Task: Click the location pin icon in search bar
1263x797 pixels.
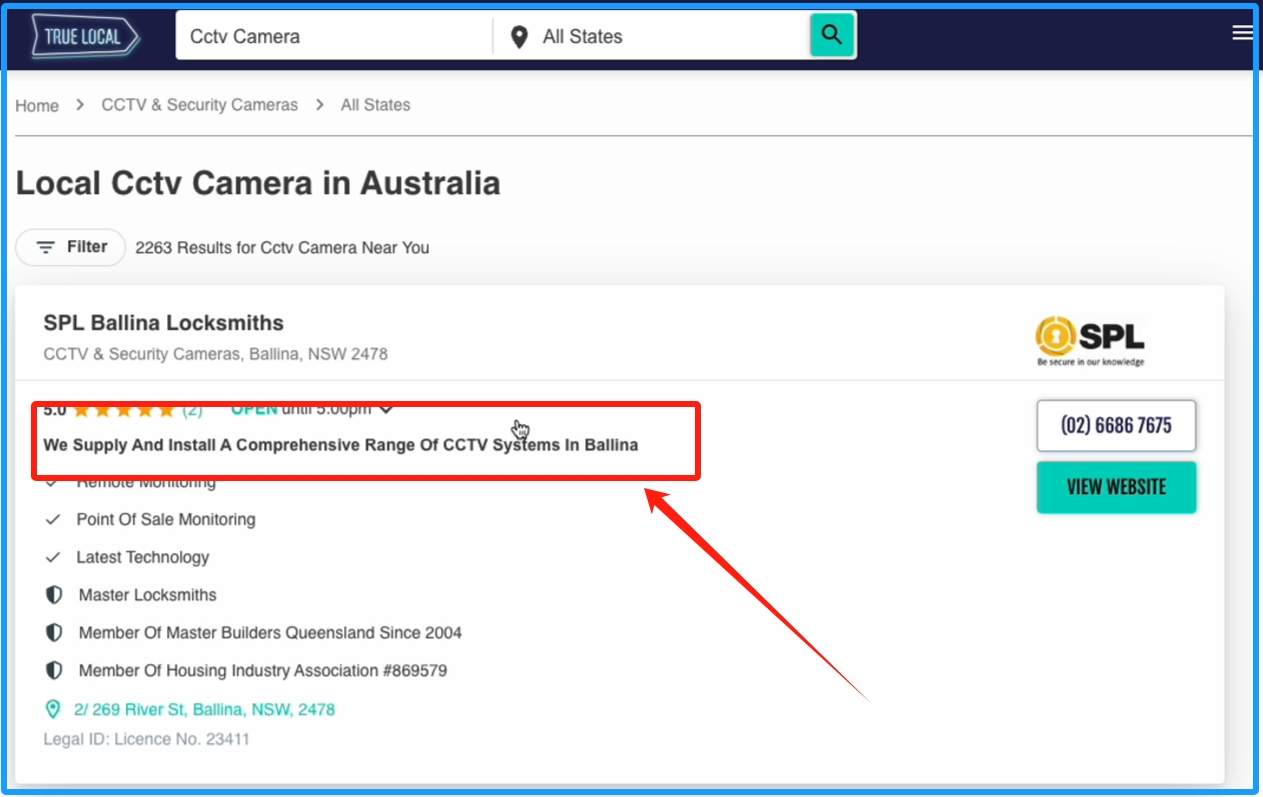Action: [x=519, y=37]
